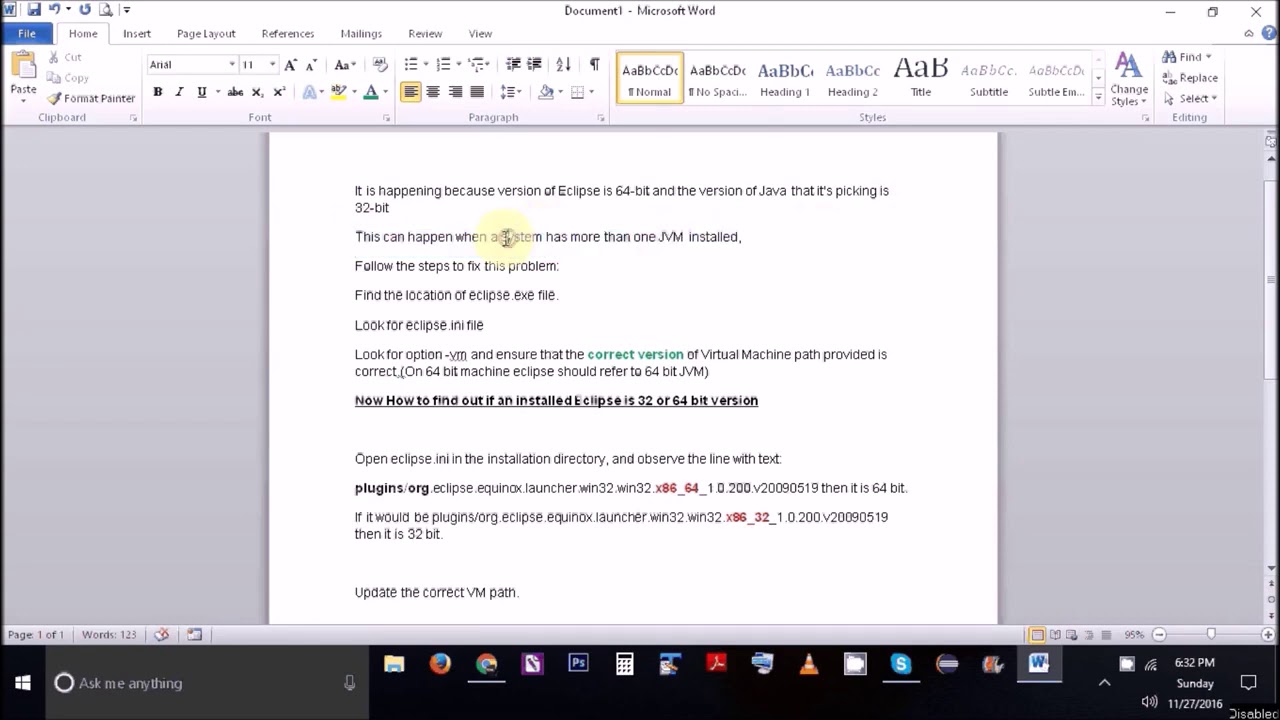The image size is (1280, 720).
Task: Click the Sort icon
Action: coord(563,64)
